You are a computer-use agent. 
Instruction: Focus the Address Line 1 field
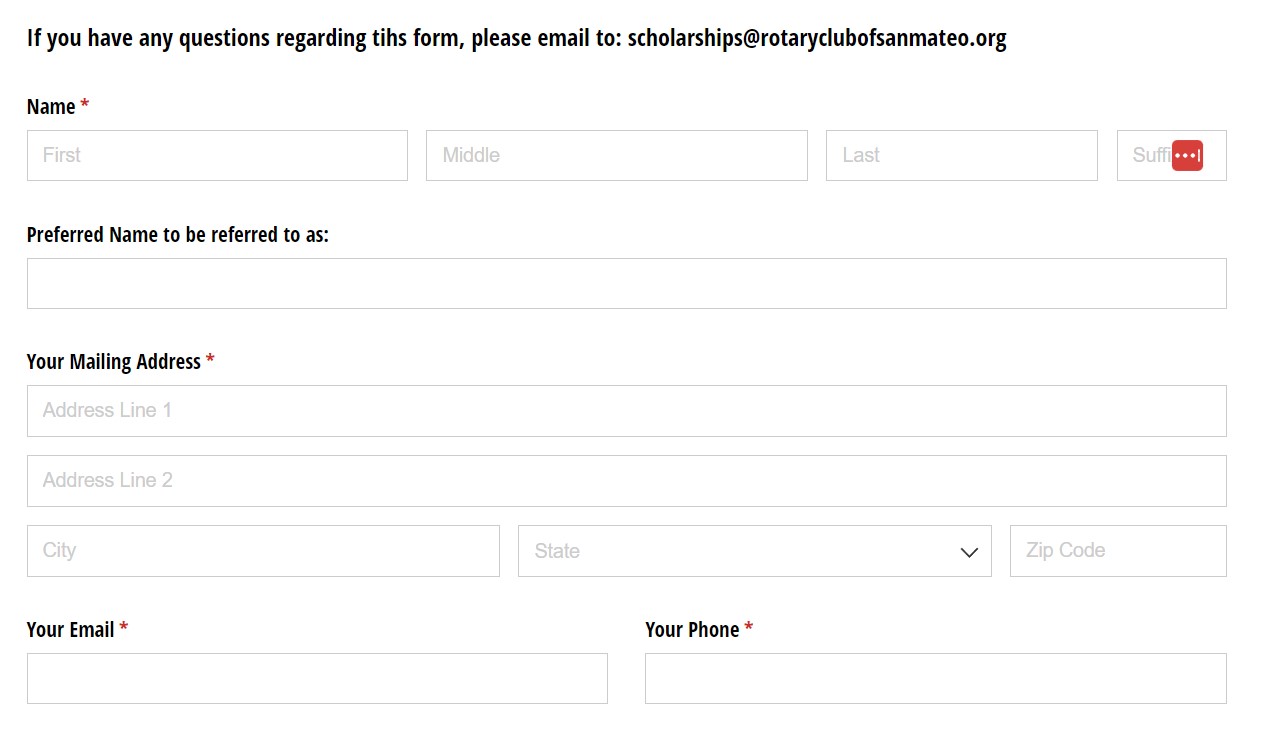click(626, 411)
